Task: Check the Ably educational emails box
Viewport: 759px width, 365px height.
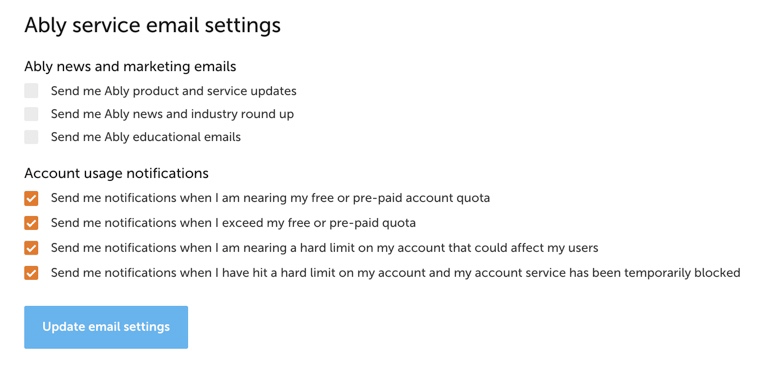Action: coord(31,137)
